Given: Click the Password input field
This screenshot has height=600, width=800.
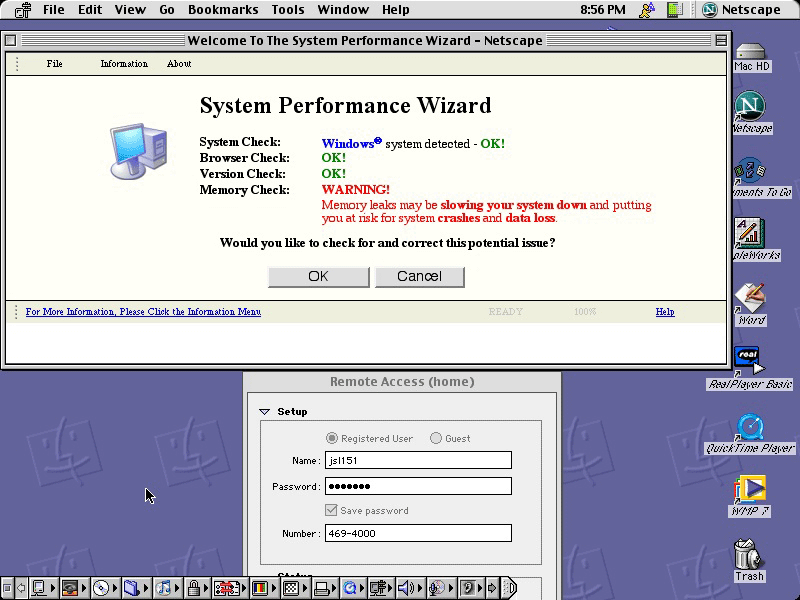Looking at the screenshot, I should click(x=418, y=486).
